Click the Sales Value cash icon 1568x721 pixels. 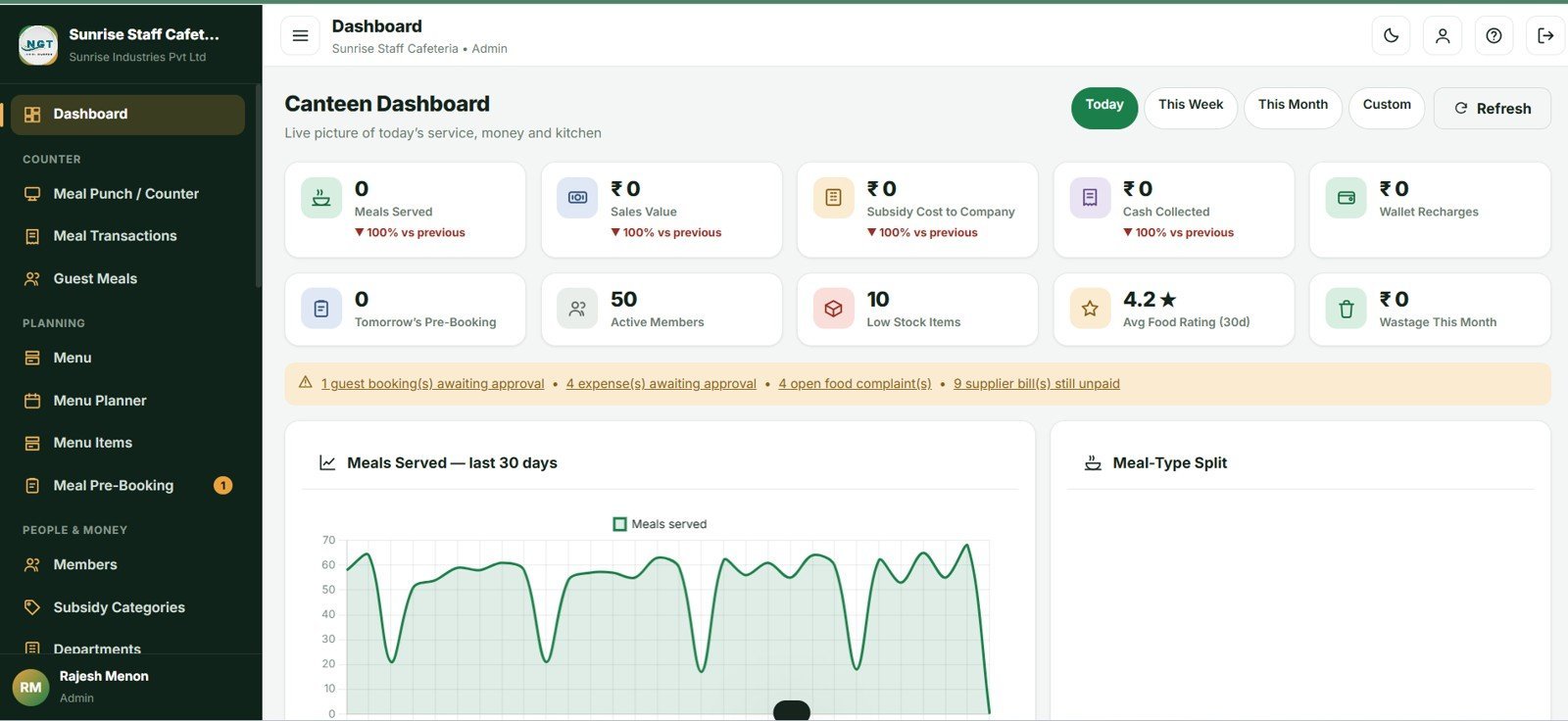click(577, 198)
